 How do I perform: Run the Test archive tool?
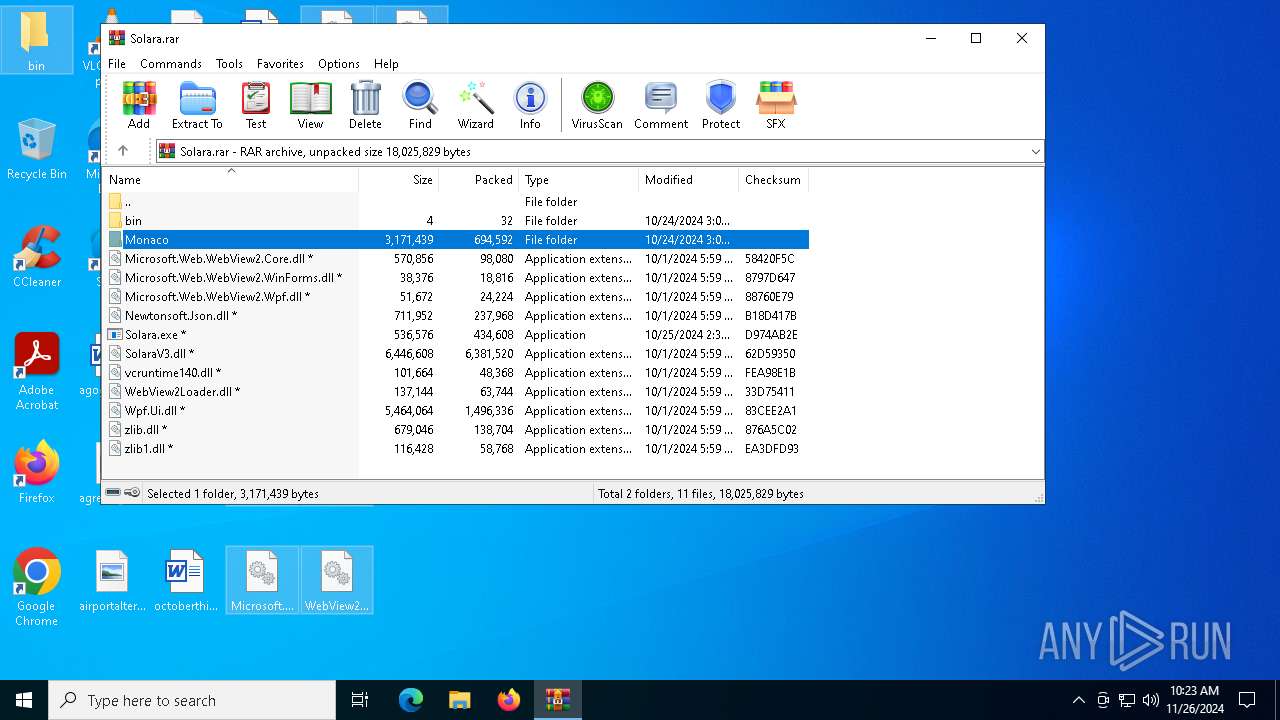pos(256,105)
